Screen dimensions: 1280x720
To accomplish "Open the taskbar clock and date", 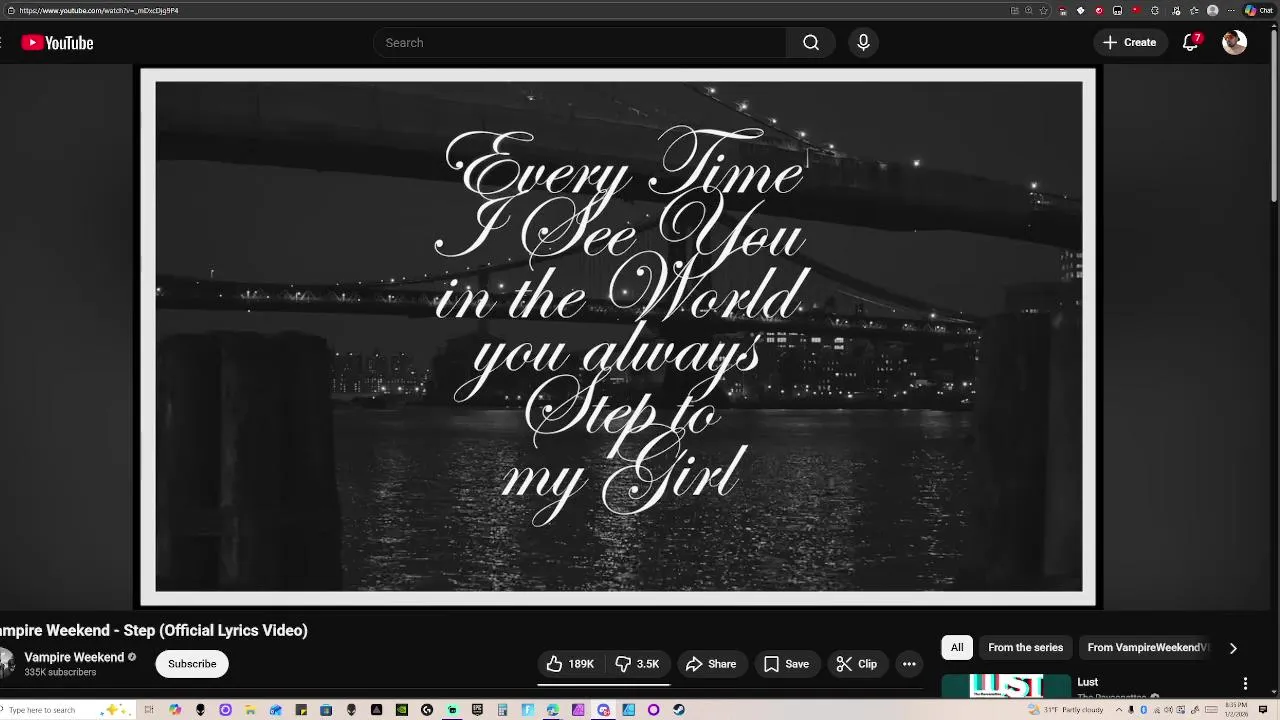I will pyautogui.click(x=1236, y=710).
